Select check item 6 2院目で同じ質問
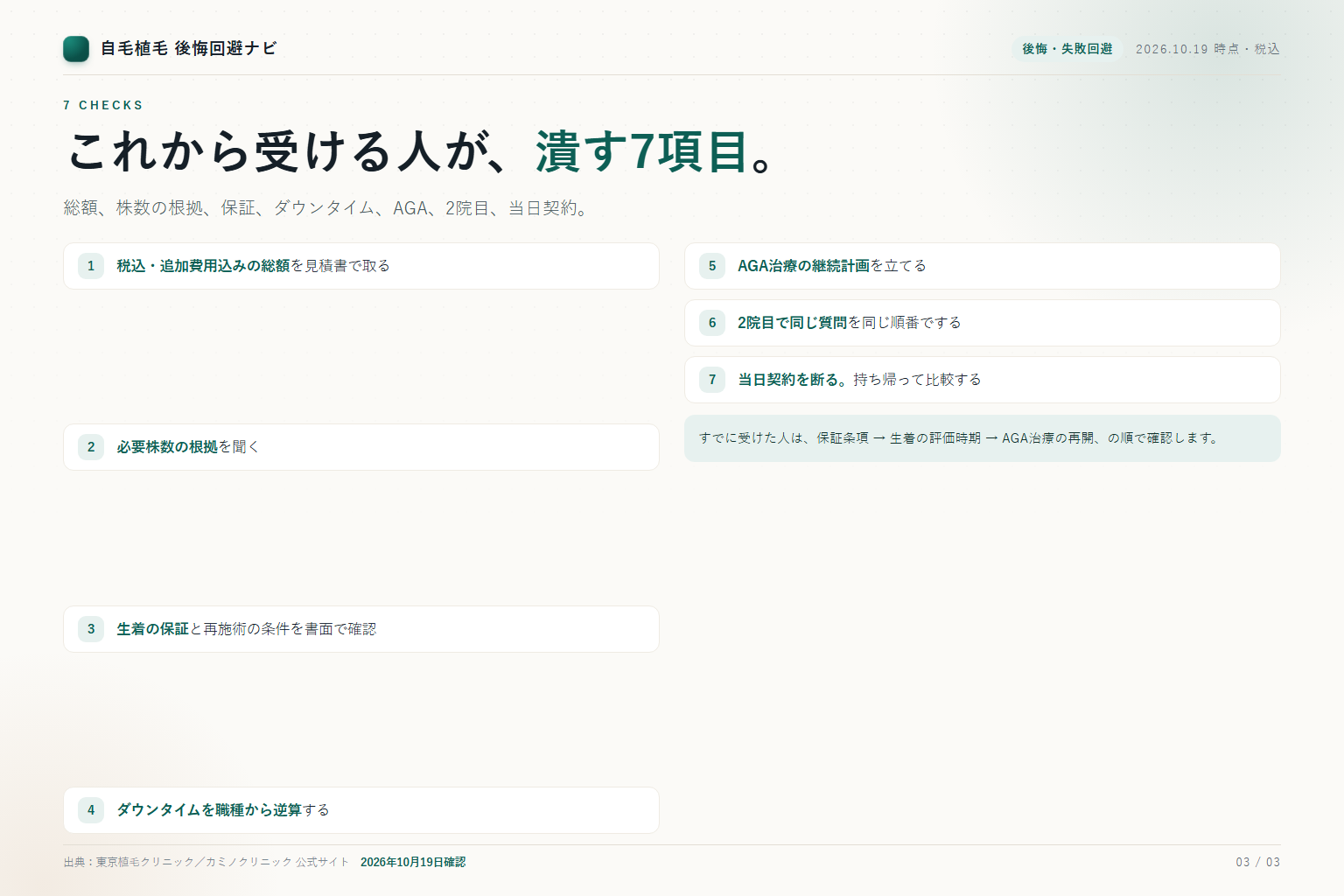 (x=983, y=323)
